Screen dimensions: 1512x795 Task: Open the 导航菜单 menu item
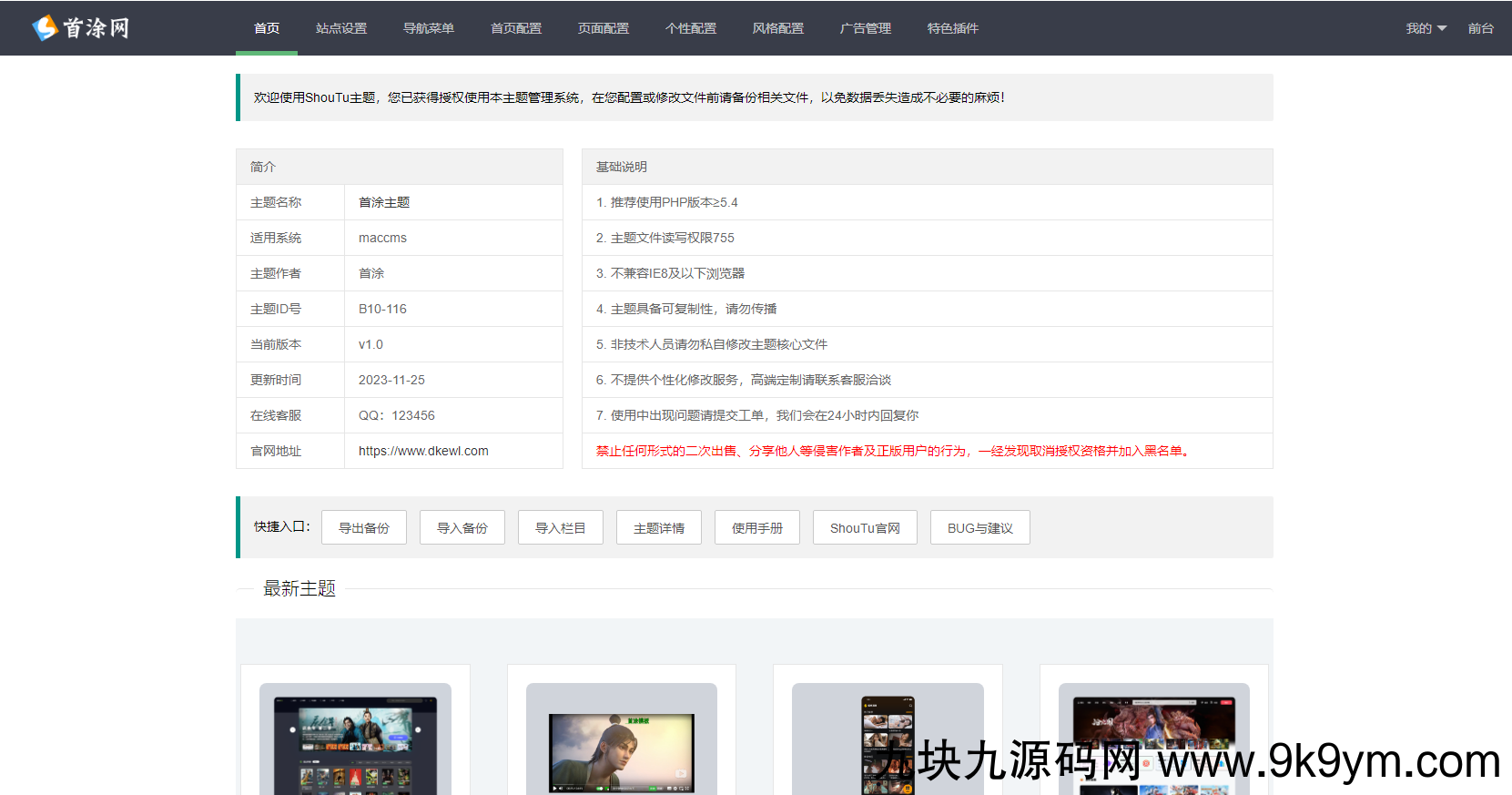(429, 28)
